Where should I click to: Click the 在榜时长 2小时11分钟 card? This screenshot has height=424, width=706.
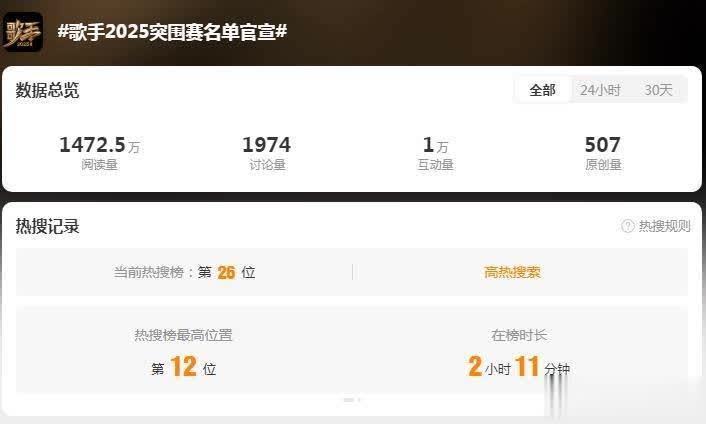[519, 352]
